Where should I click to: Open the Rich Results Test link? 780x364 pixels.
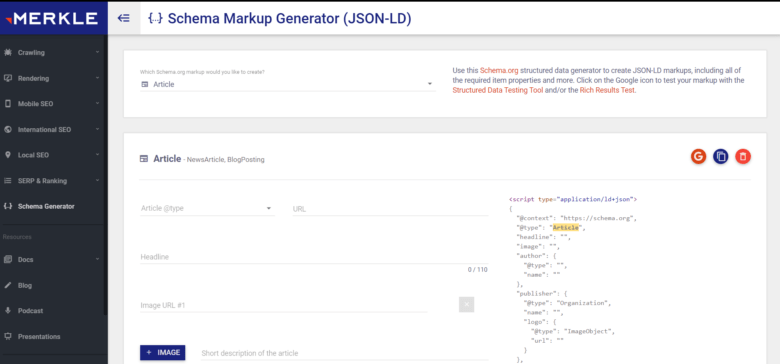tap(607, 91)
